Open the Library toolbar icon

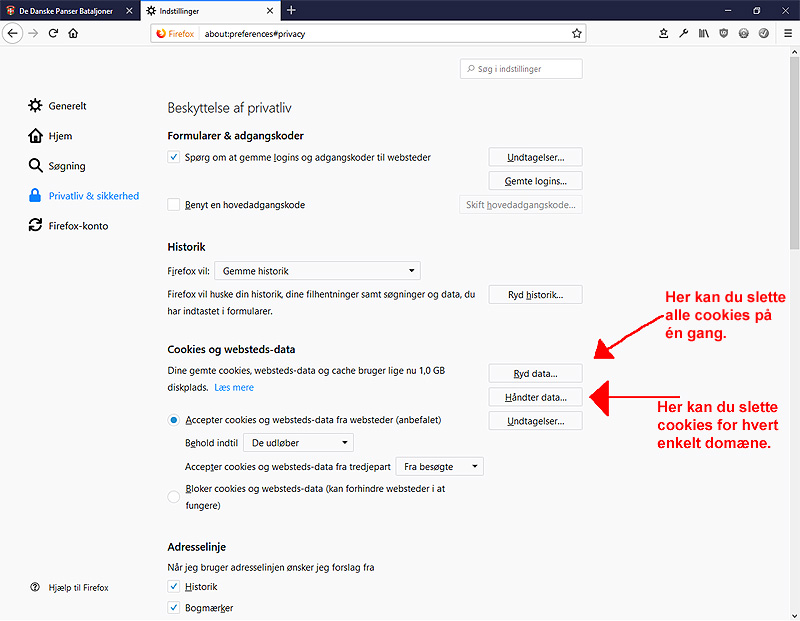[x=704, y=33]
